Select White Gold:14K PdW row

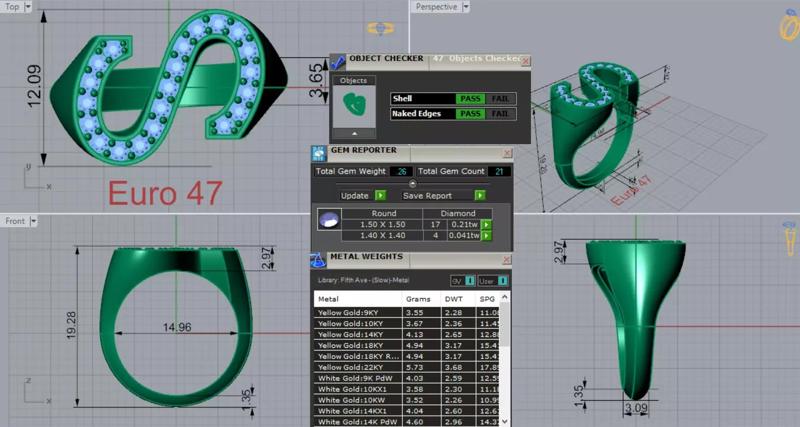pyautogui.click(x=407, y=421)
